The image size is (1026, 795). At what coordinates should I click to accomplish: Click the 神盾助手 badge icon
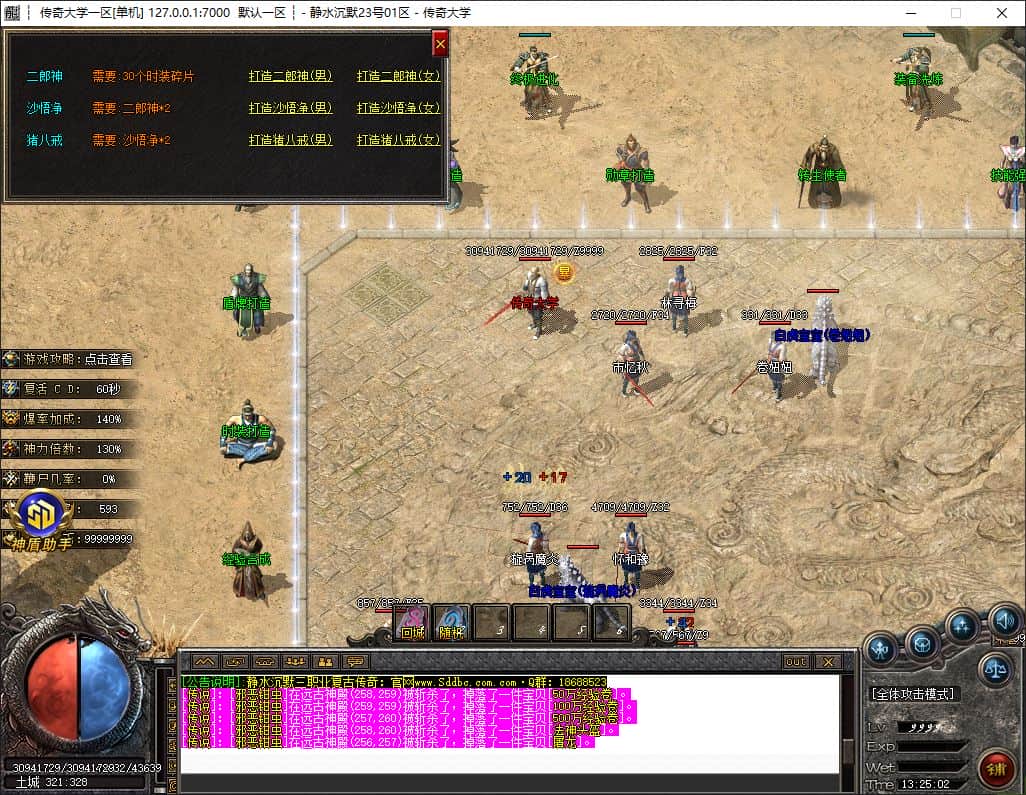pyautogui.click(x=43, y=521)
